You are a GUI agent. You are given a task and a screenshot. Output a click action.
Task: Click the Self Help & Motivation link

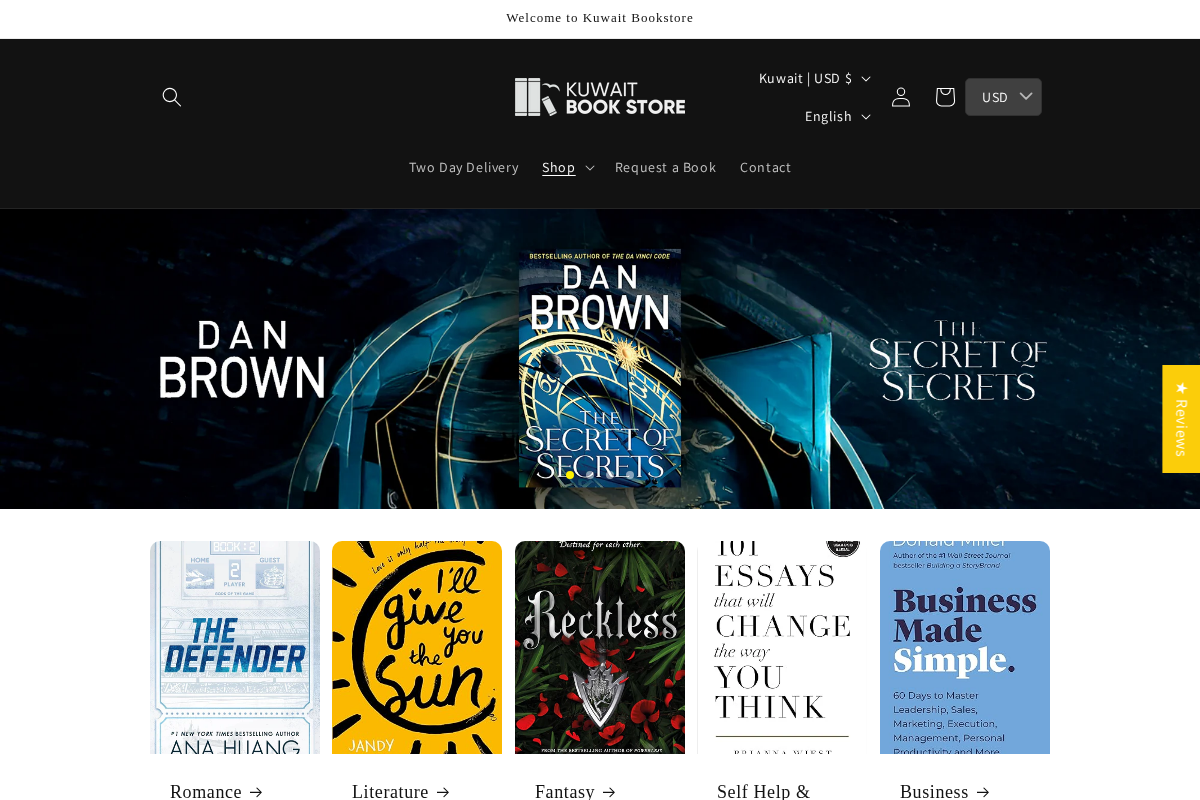[763, 791]
